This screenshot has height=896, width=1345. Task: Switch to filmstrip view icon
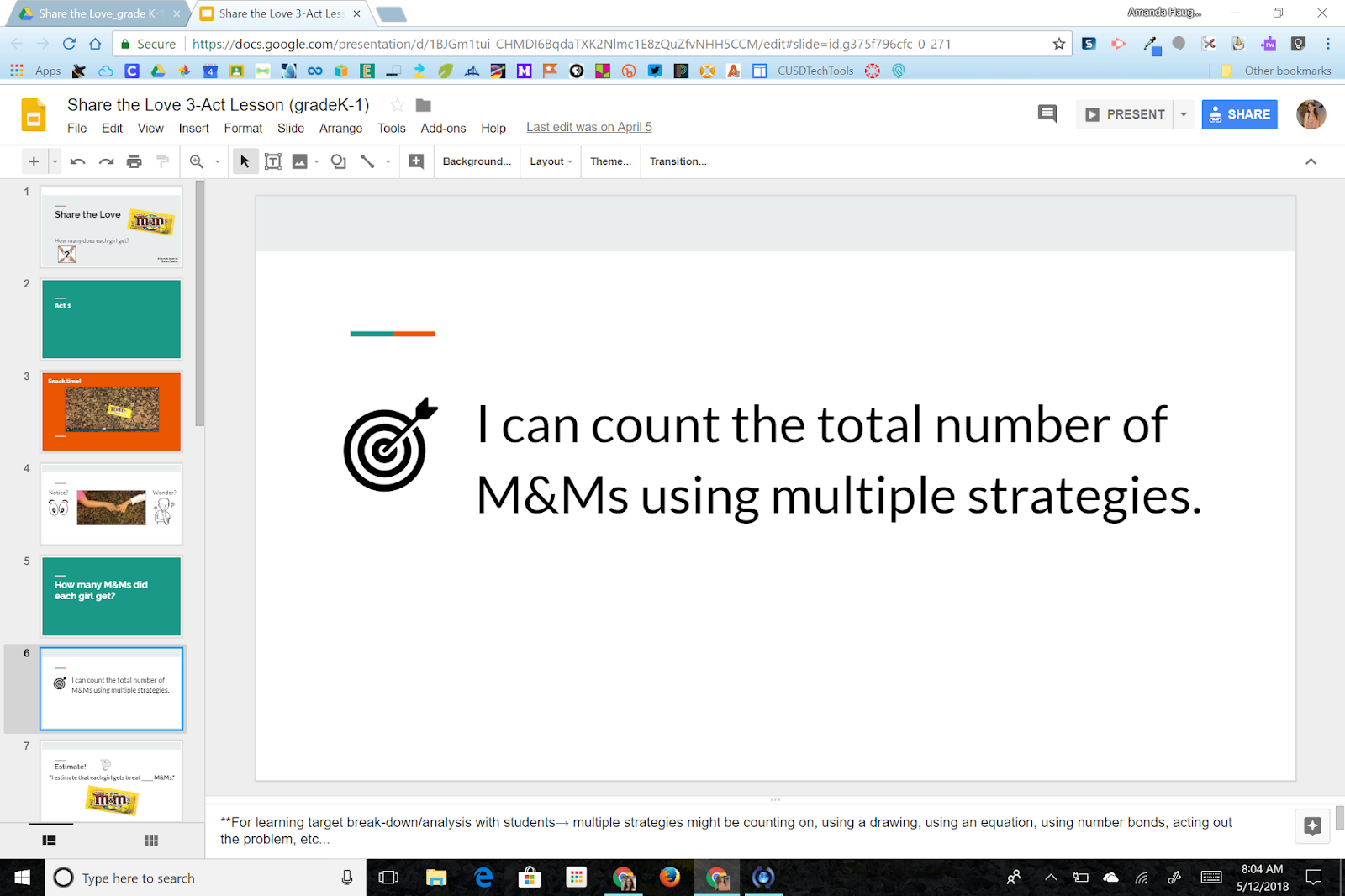click(50, 841)
